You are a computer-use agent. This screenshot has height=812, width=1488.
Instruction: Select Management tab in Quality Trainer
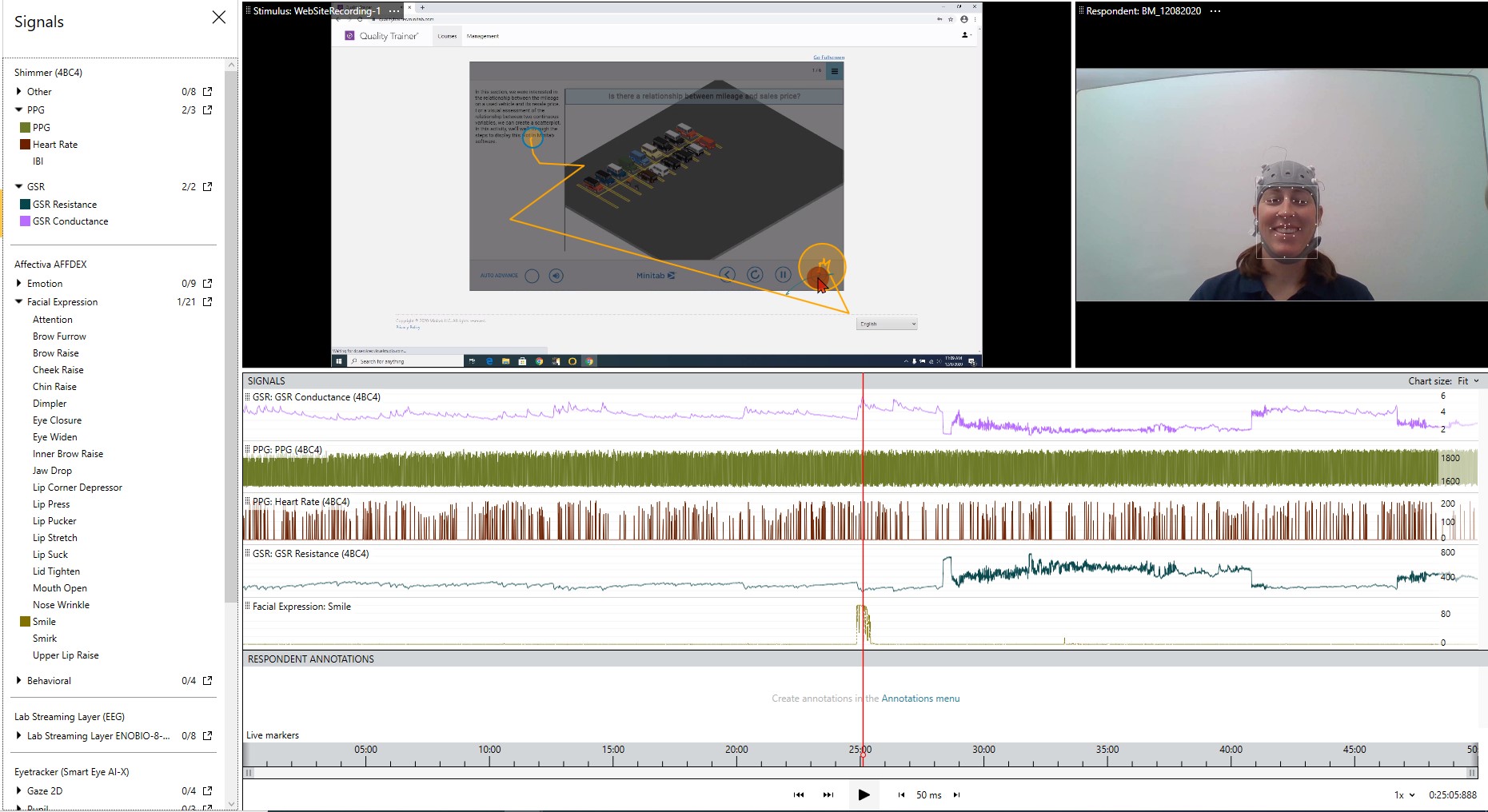[x=482, y=36]
